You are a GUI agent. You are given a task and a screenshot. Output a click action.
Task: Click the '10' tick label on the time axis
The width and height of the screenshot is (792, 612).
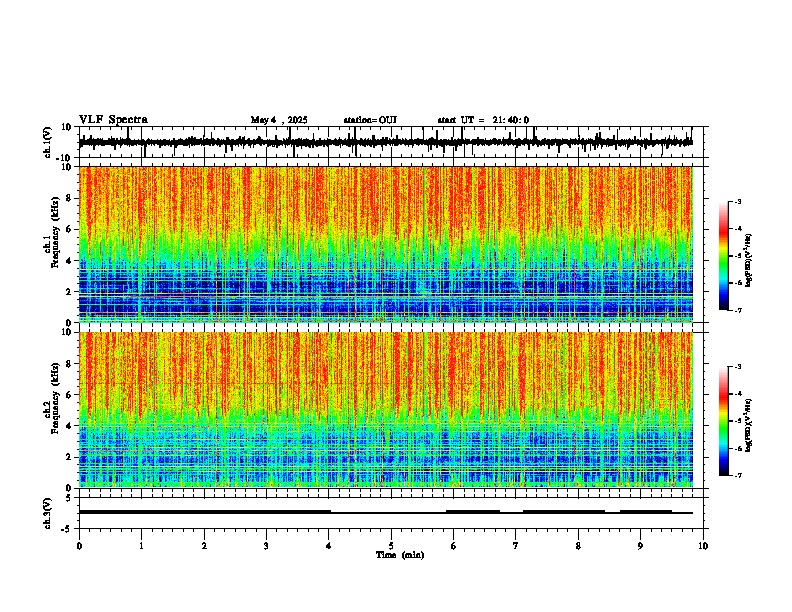pyautogui.click(x=703, y=546)
